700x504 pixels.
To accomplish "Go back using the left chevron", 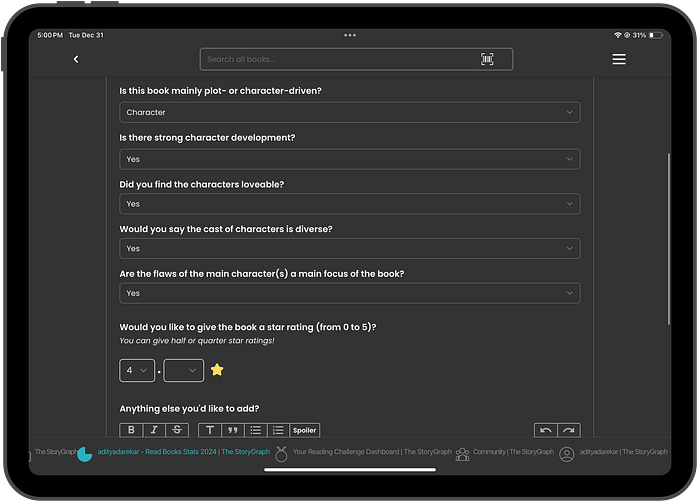I will tap(76, 59).
